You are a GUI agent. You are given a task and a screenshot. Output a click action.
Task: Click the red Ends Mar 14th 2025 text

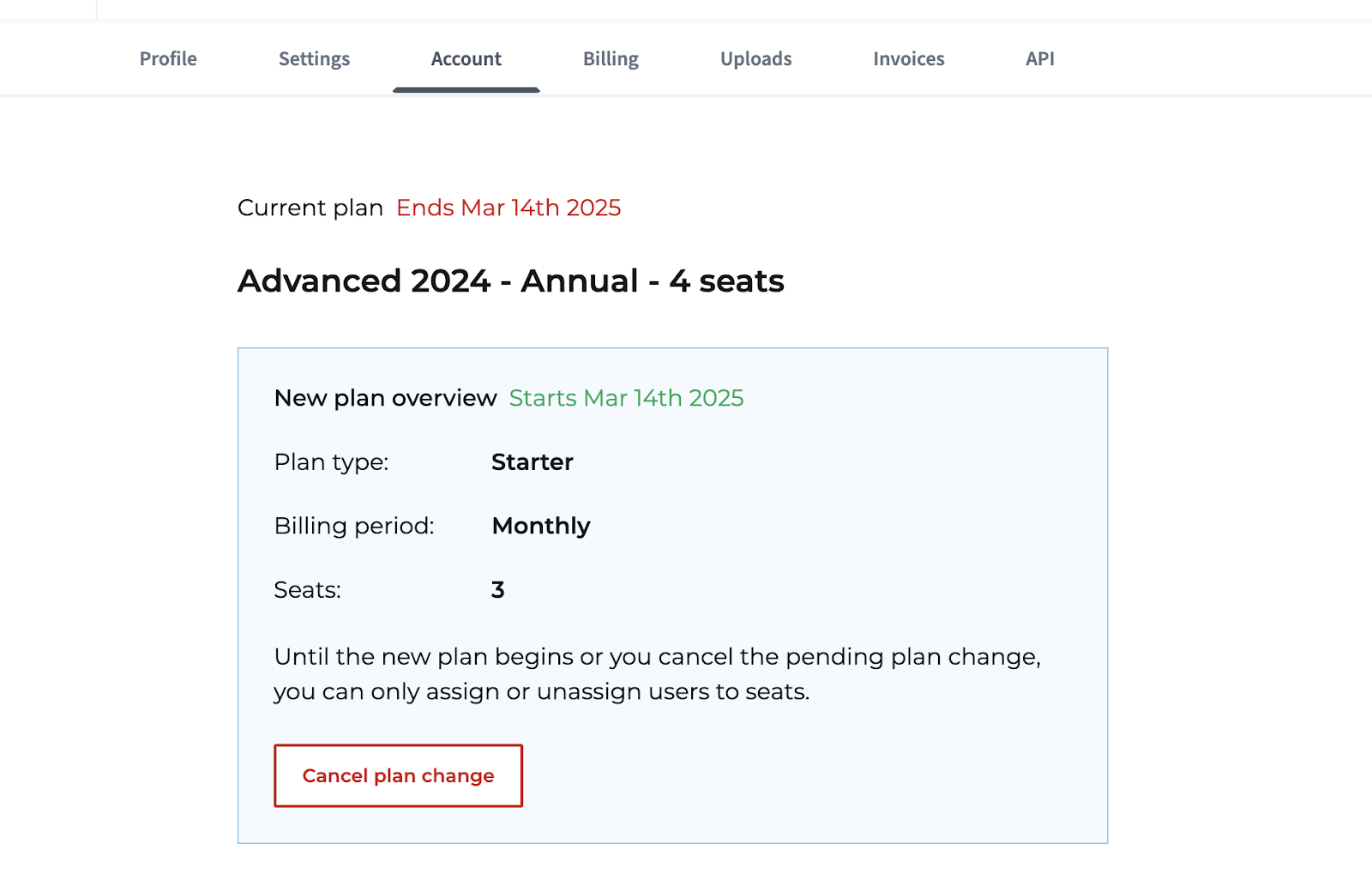click(508, 208)
